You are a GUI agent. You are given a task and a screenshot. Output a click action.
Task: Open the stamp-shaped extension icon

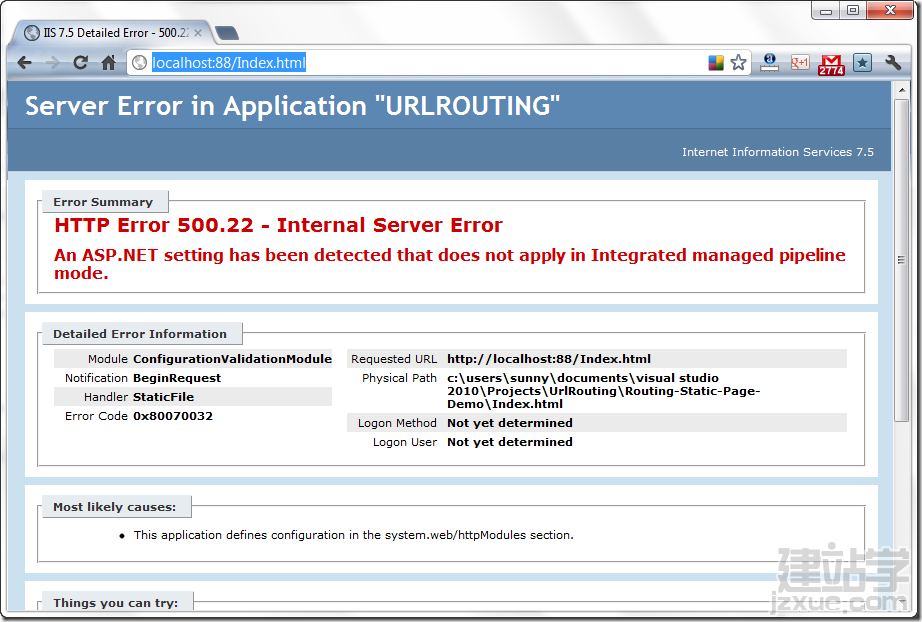(x=769, y=62)
